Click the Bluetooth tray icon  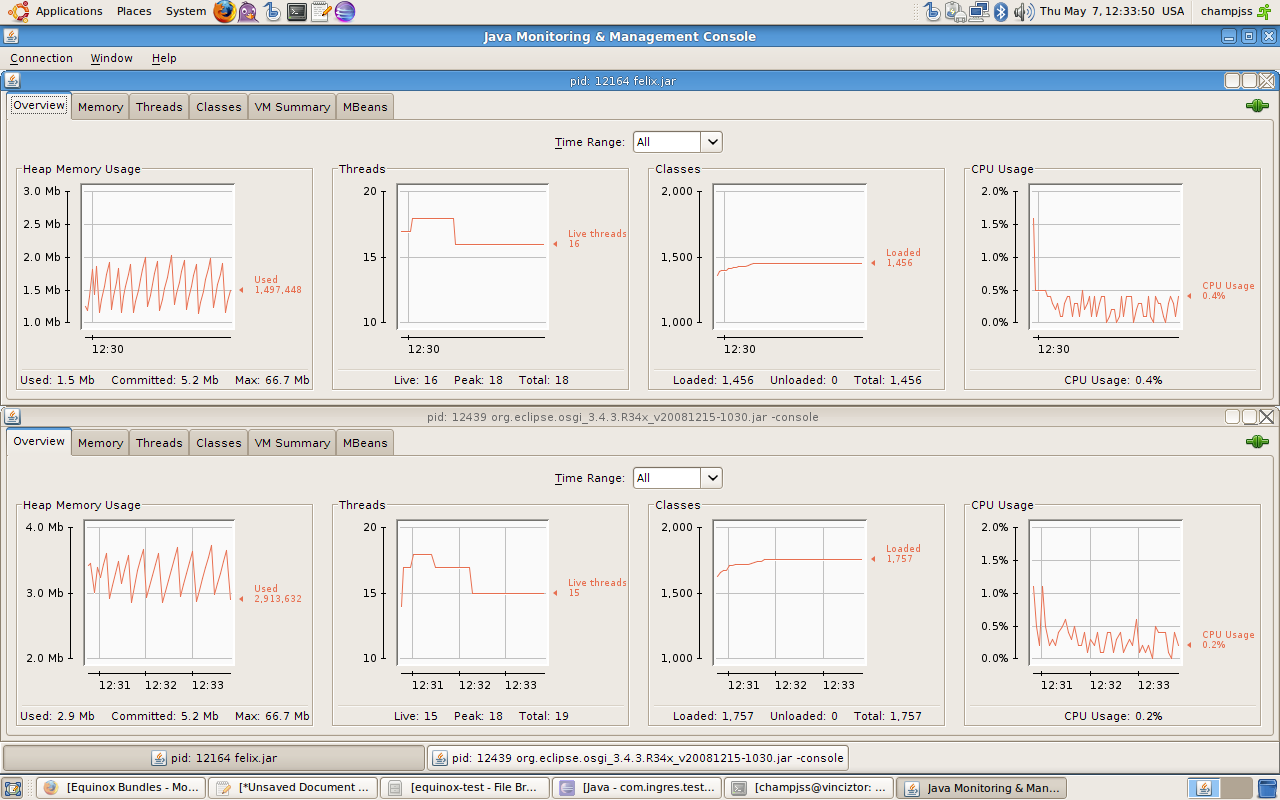1001,12
